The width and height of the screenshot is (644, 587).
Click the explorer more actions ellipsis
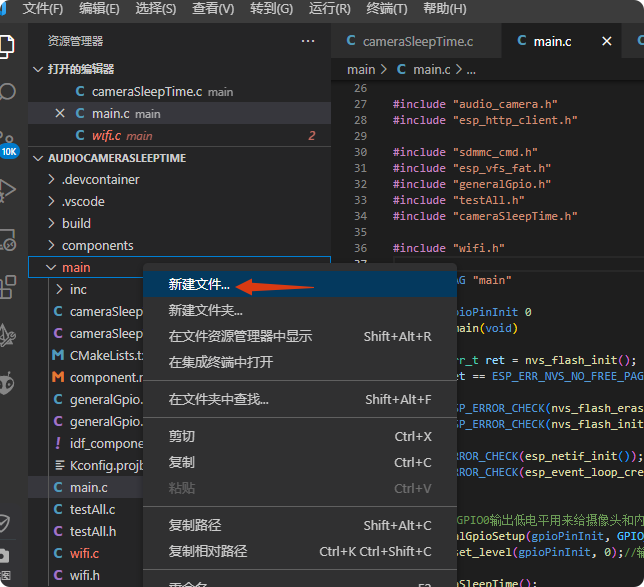click(308, 41)
